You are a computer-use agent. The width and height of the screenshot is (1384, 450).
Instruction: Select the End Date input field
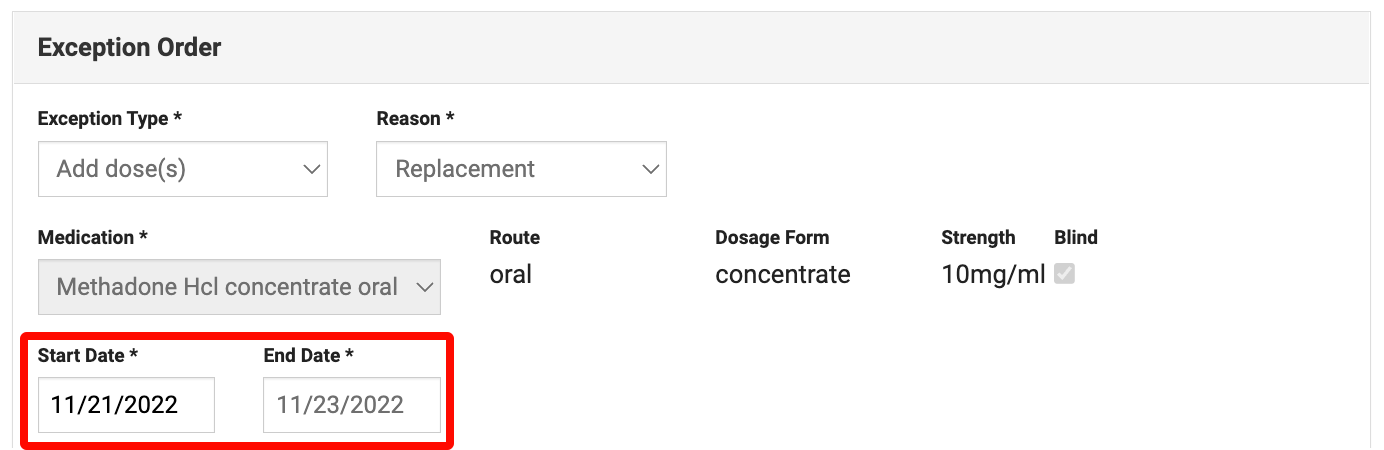[351, 405]
